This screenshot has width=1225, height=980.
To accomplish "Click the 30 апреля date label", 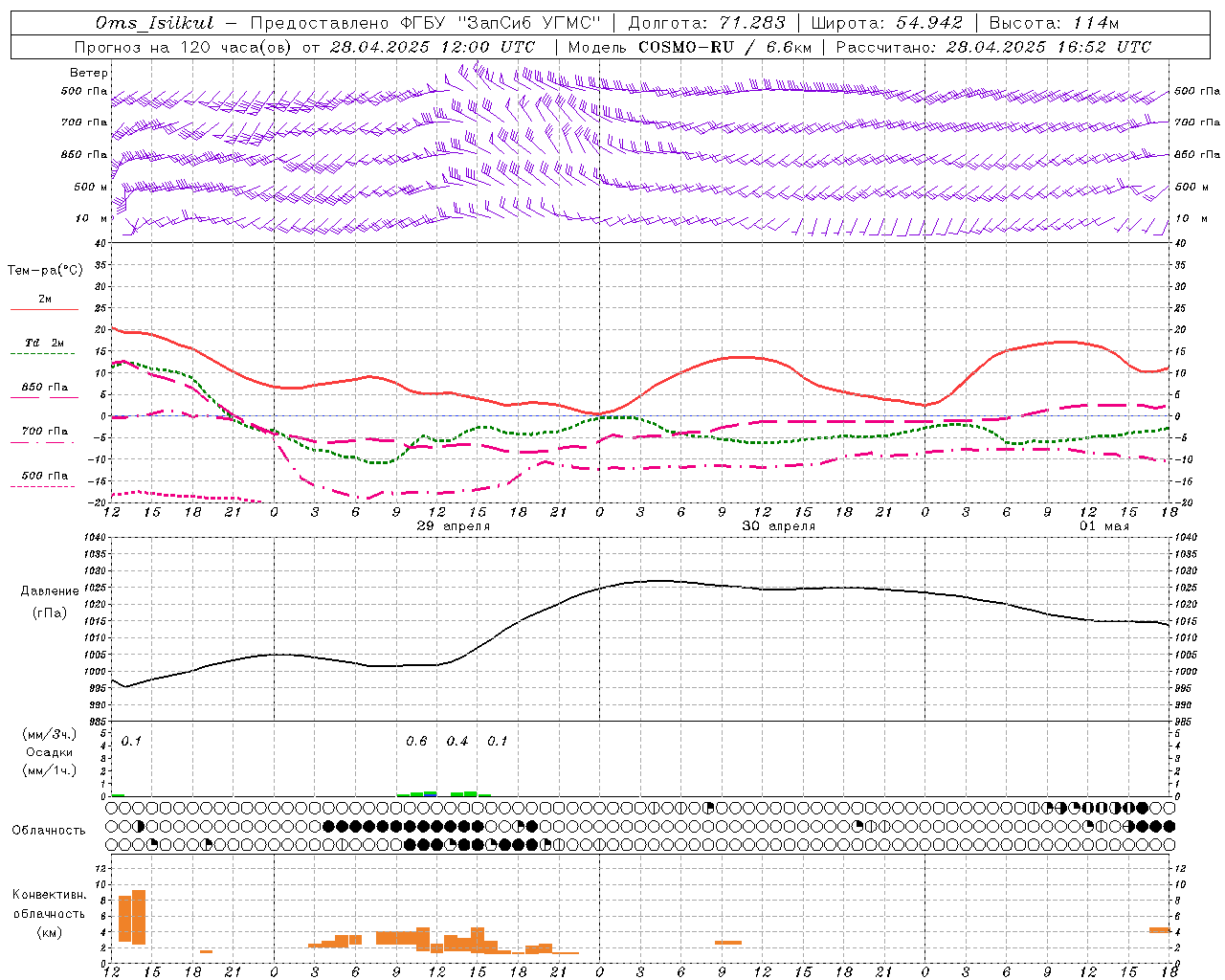I will click(779, 526).
